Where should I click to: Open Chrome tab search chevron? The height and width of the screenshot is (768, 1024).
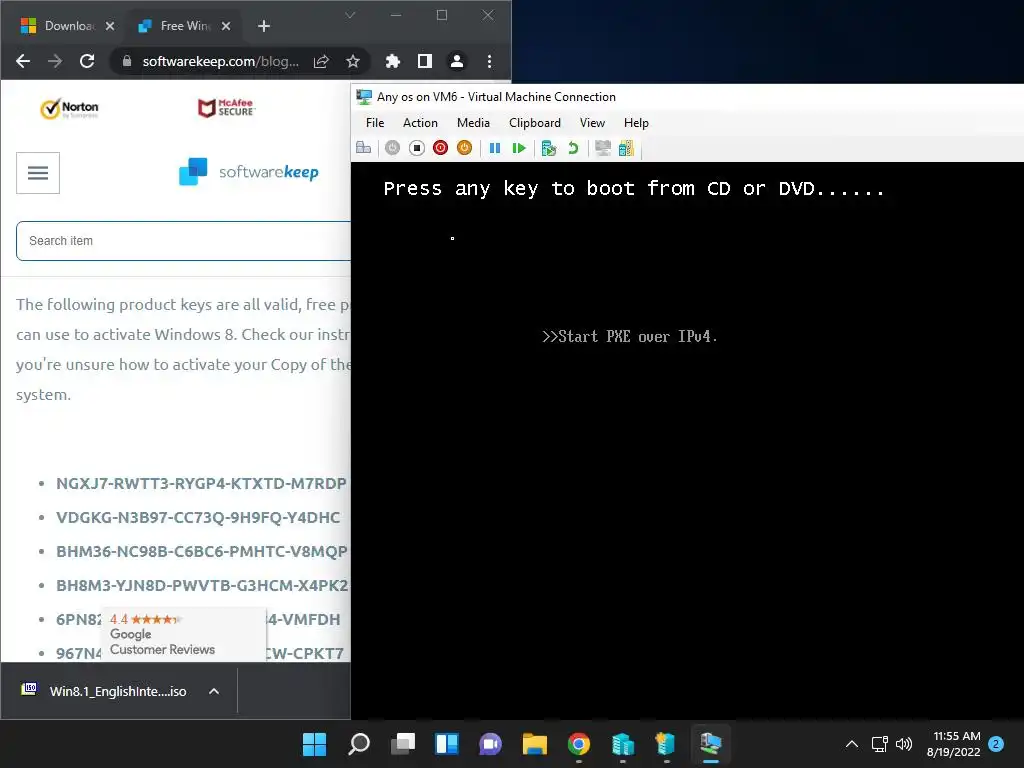[350, 15]
